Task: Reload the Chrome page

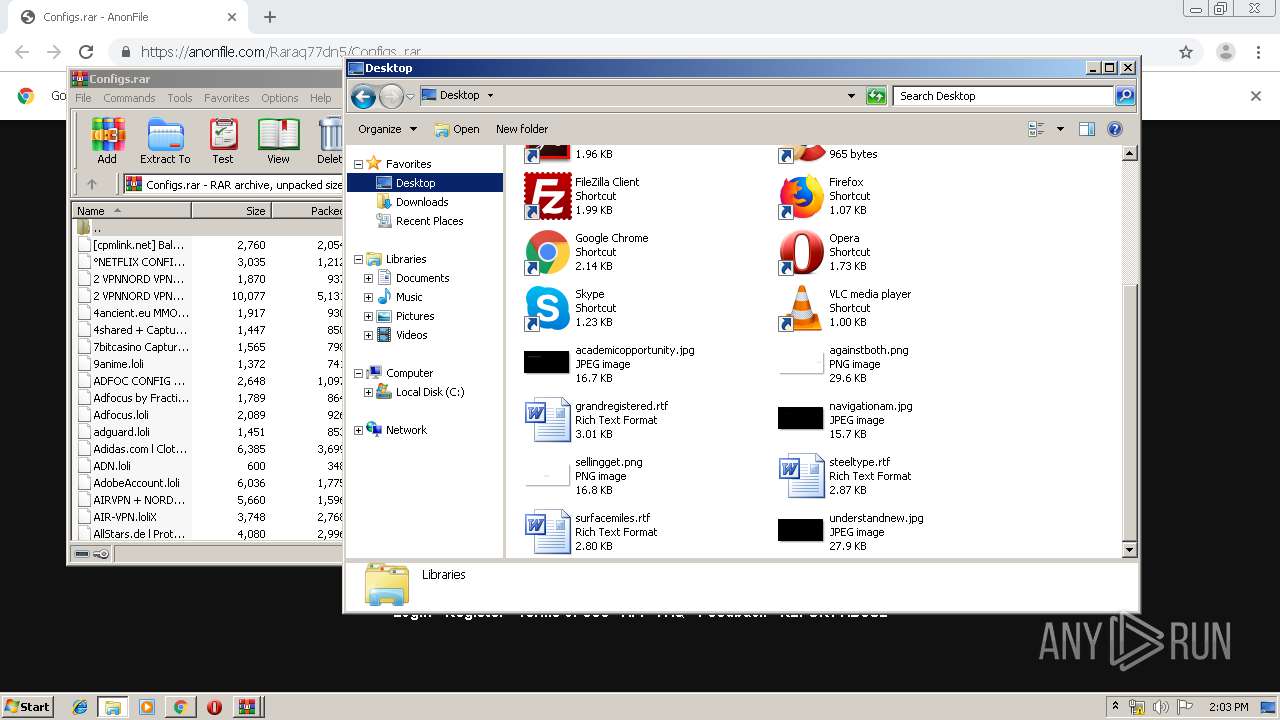Action: (86, 52)
